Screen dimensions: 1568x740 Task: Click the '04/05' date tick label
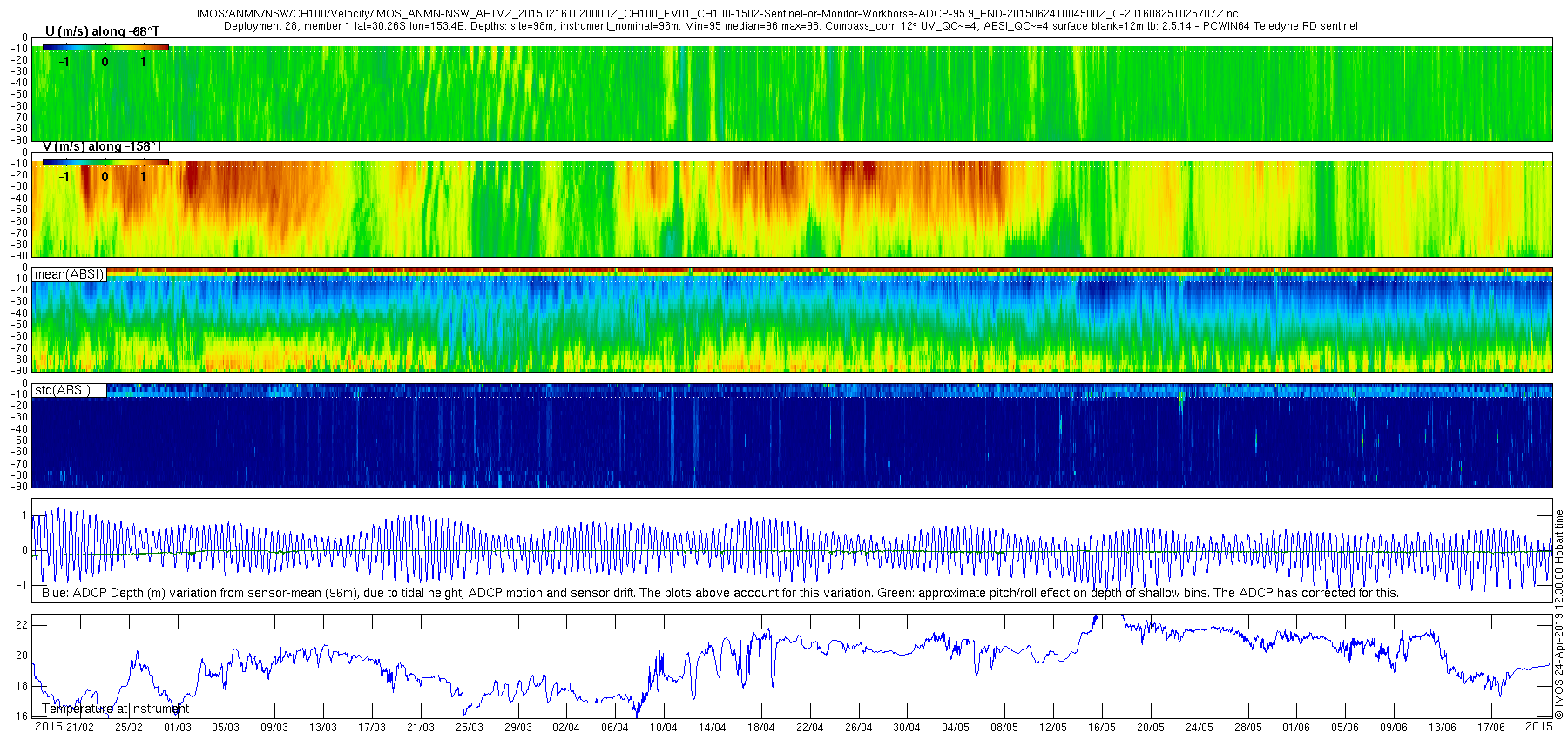pos(956,727)
